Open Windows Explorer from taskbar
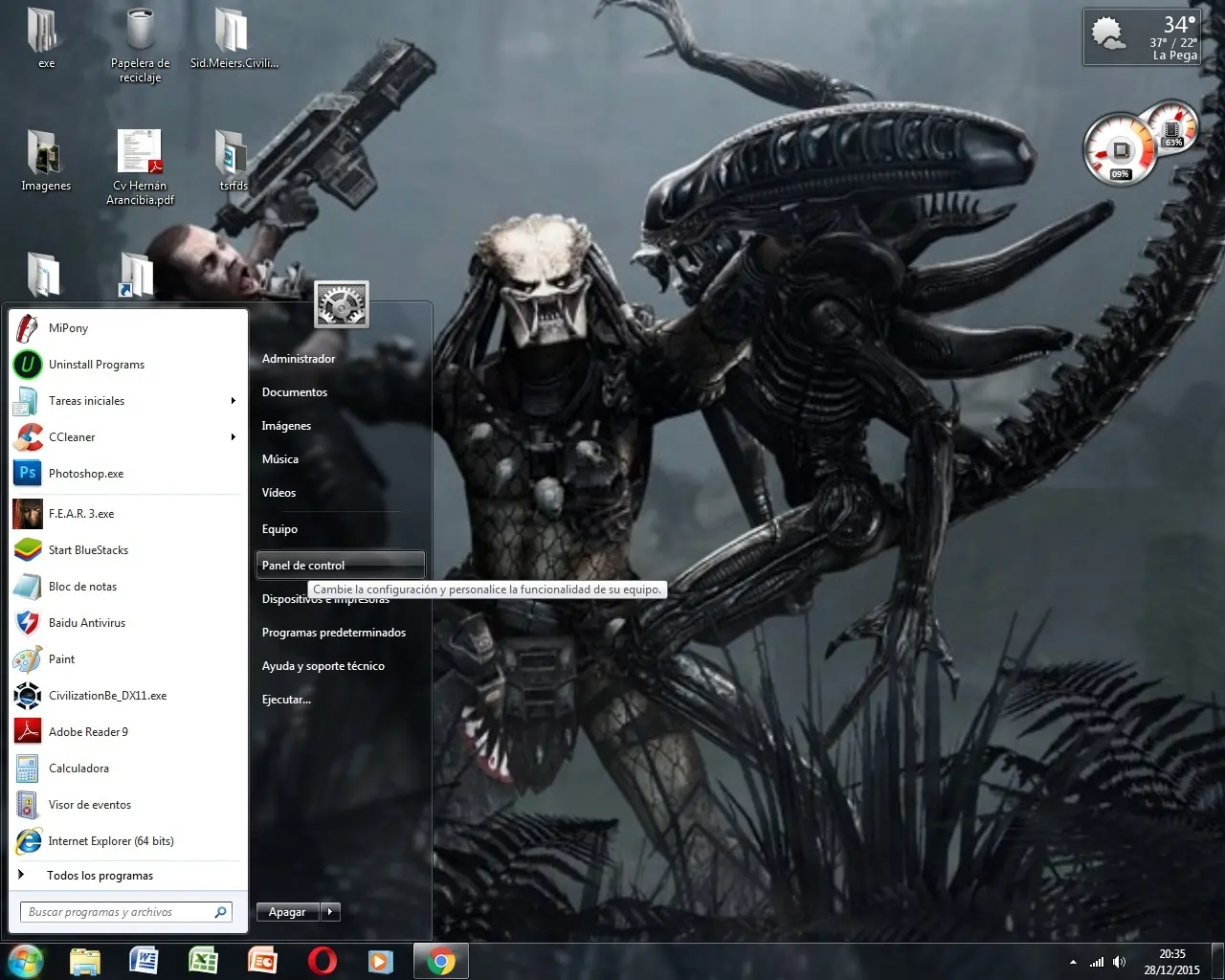The image size is (1225, 980). pyautogui.click(x=85, y=961)
